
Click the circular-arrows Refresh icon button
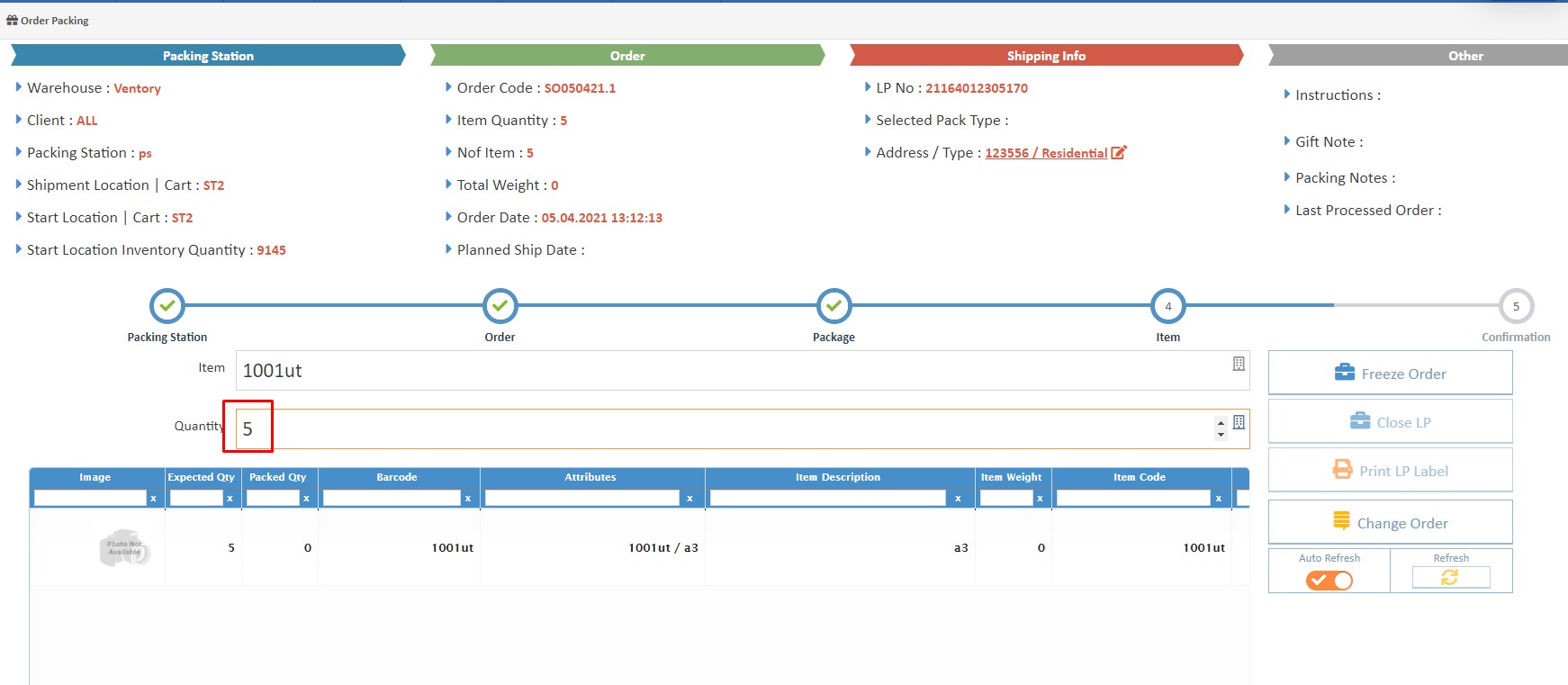pyautogui.click(x=1450, y=578)
